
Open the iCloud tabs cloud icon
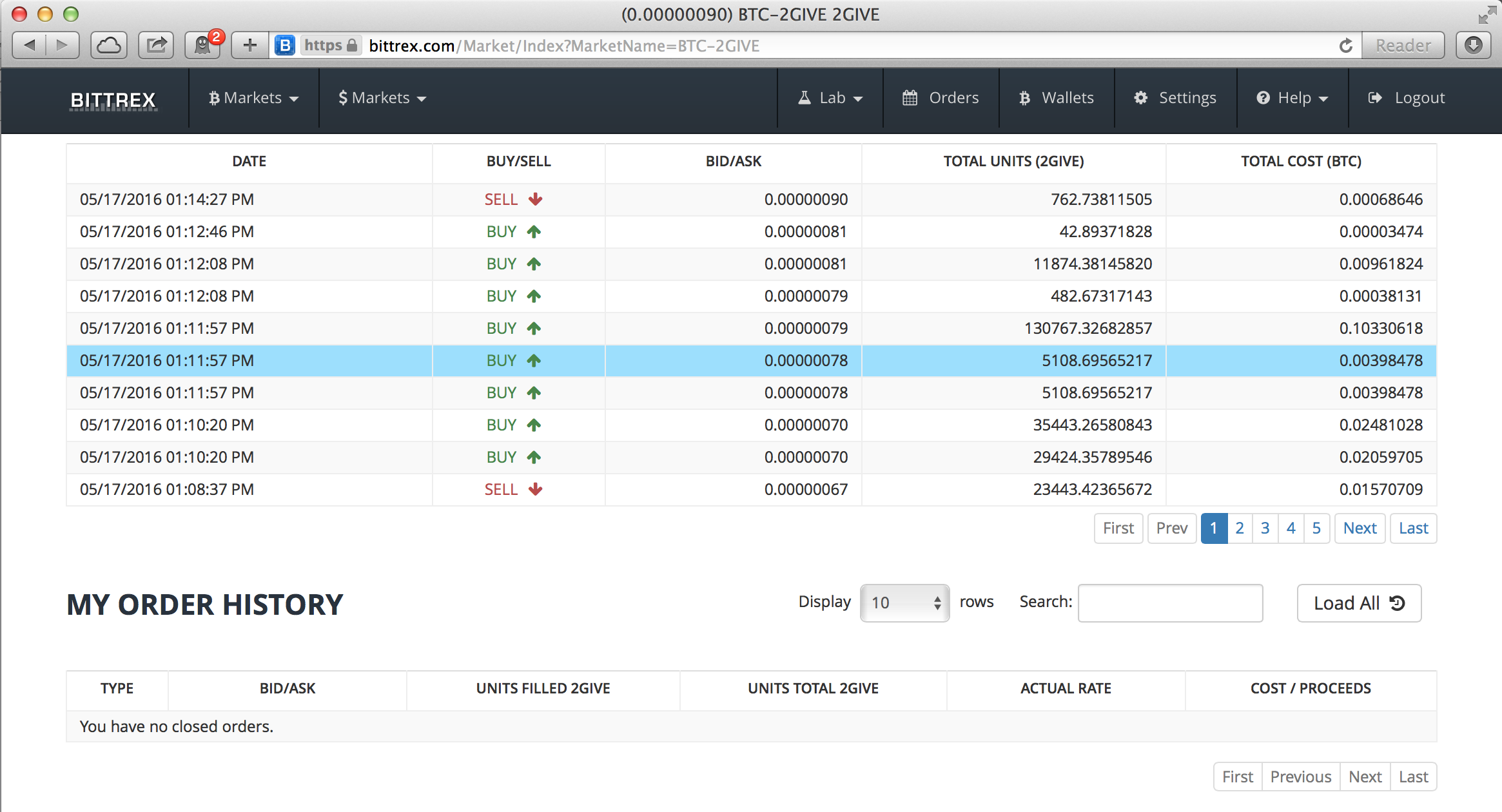point(109,45)
